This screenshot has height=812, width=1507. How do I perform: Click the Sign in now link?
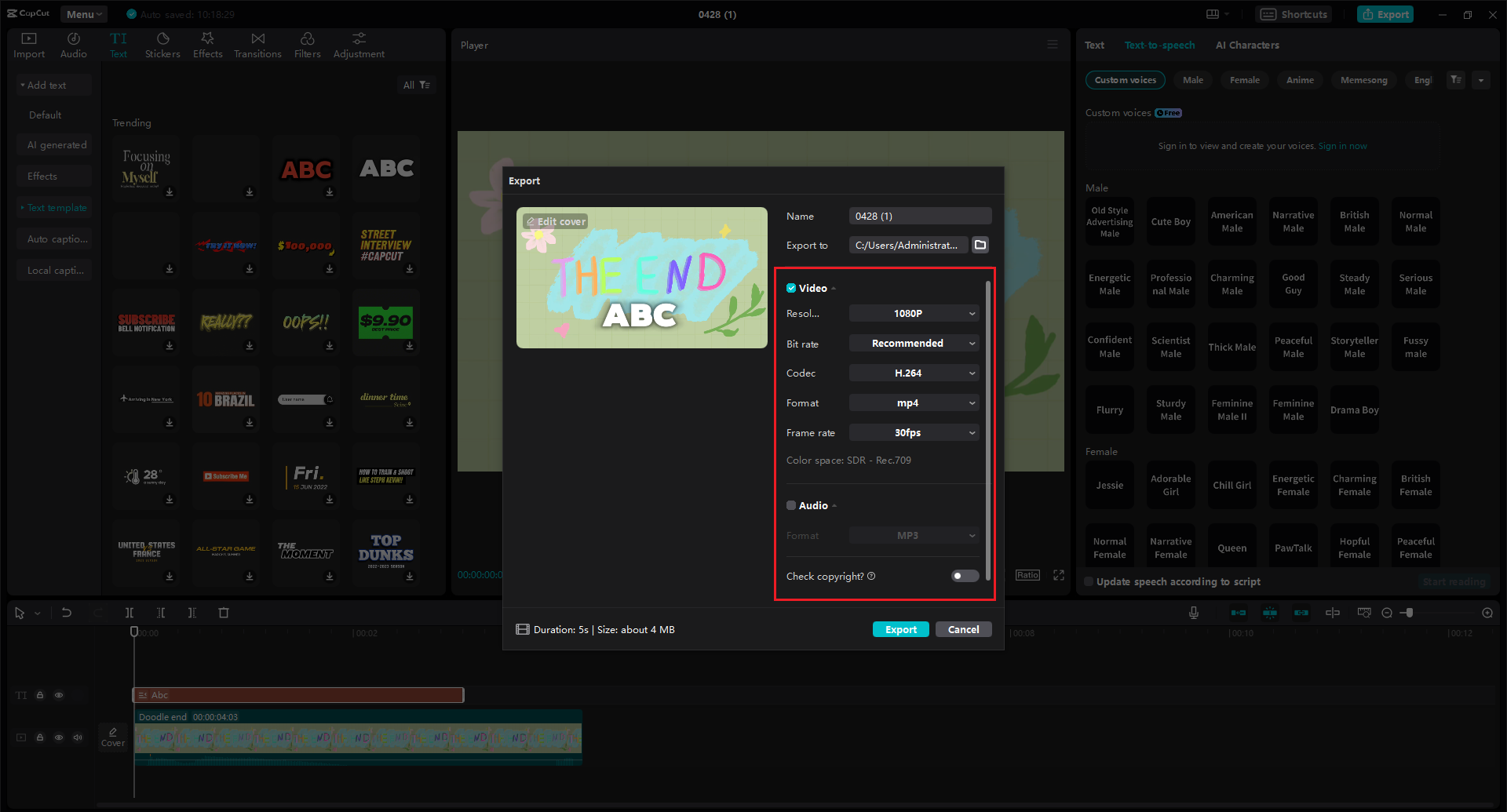point(1342,145)
